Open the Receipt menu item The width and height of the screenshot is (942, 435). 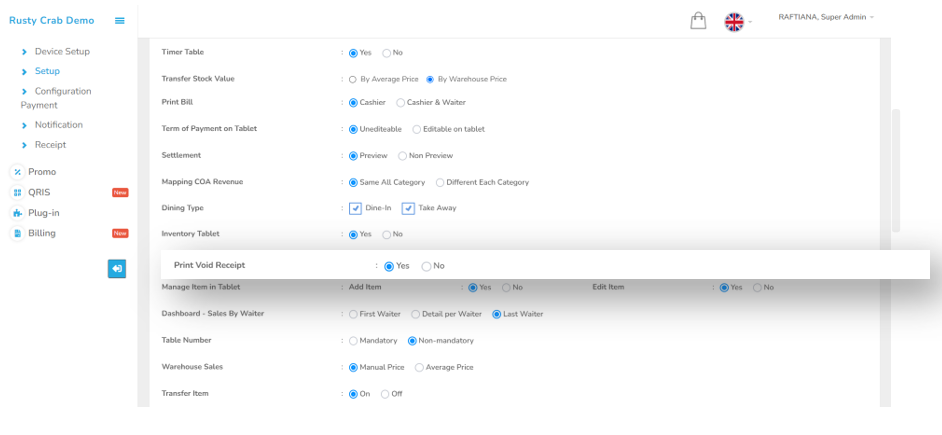coord(50,145)
